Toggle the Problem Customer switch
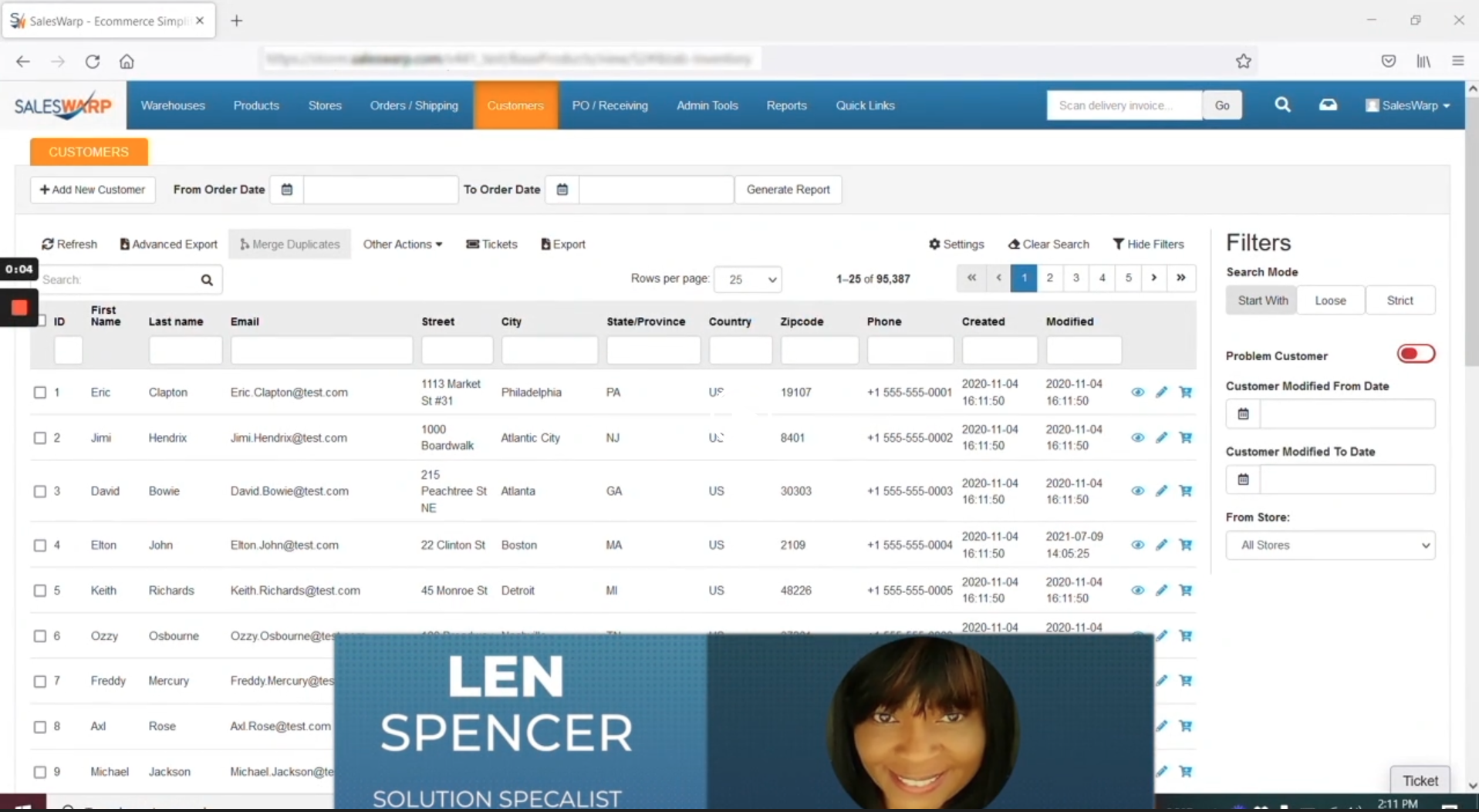1479x812 pixels. 1415,353
